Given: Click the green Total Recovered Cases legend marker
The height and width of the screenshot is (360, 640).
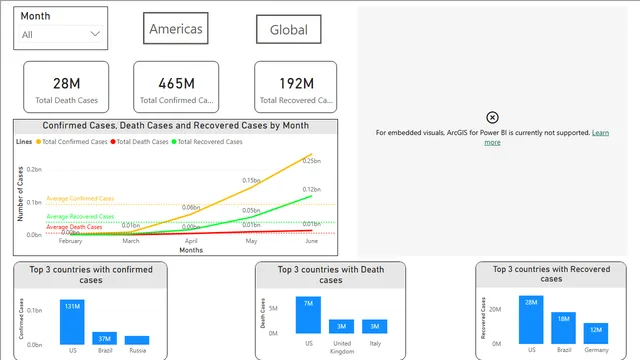Looking at the screenshot, I should click(174, 142).
